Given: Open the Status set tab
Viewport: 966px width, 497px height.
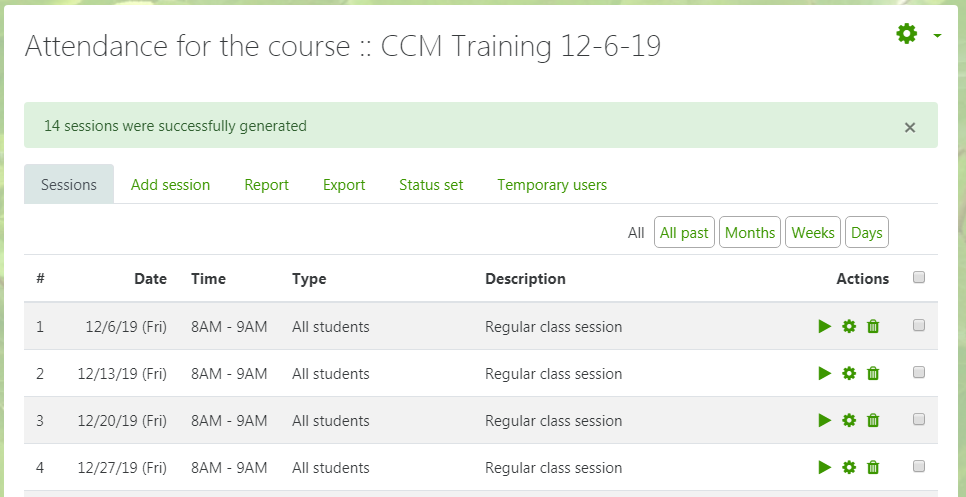Looking at the screenshot, I should click(x=431, y=185).
